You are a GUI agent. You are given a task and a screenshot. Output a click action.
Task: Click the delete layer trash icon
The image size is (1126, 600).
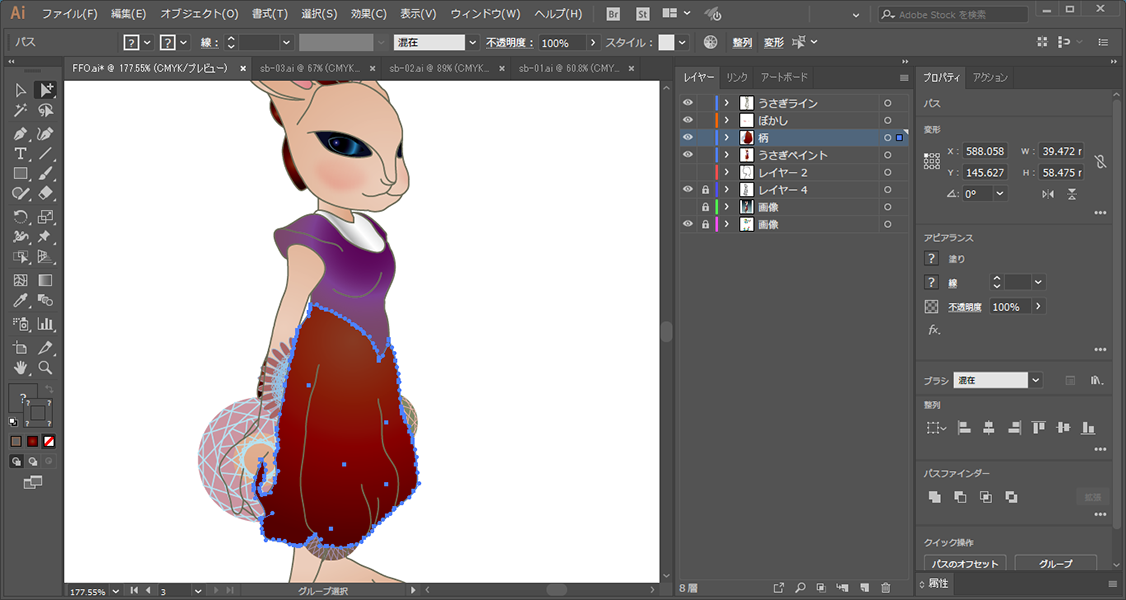click(x=885, y=588)
